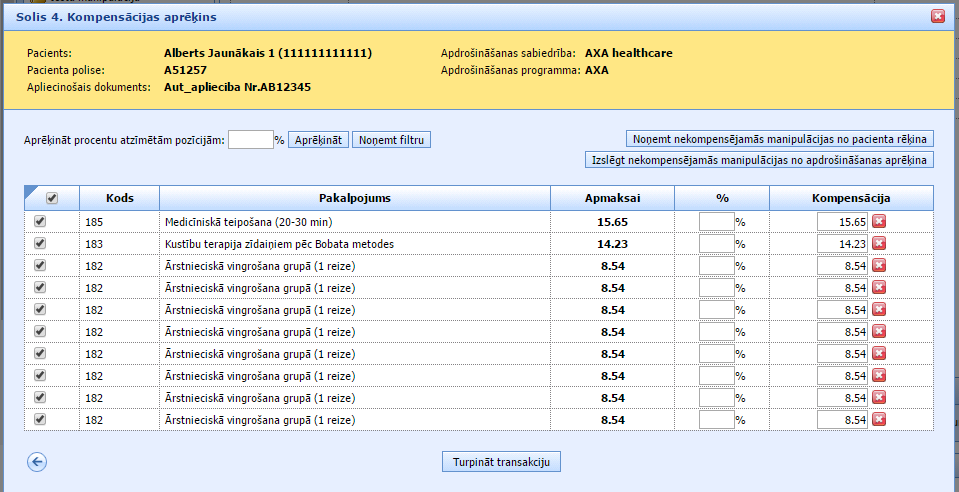Click the Noņemt filtru button
Image resolution: width=959 pixels, height=492 pixels.
click(x=391, y=140)
